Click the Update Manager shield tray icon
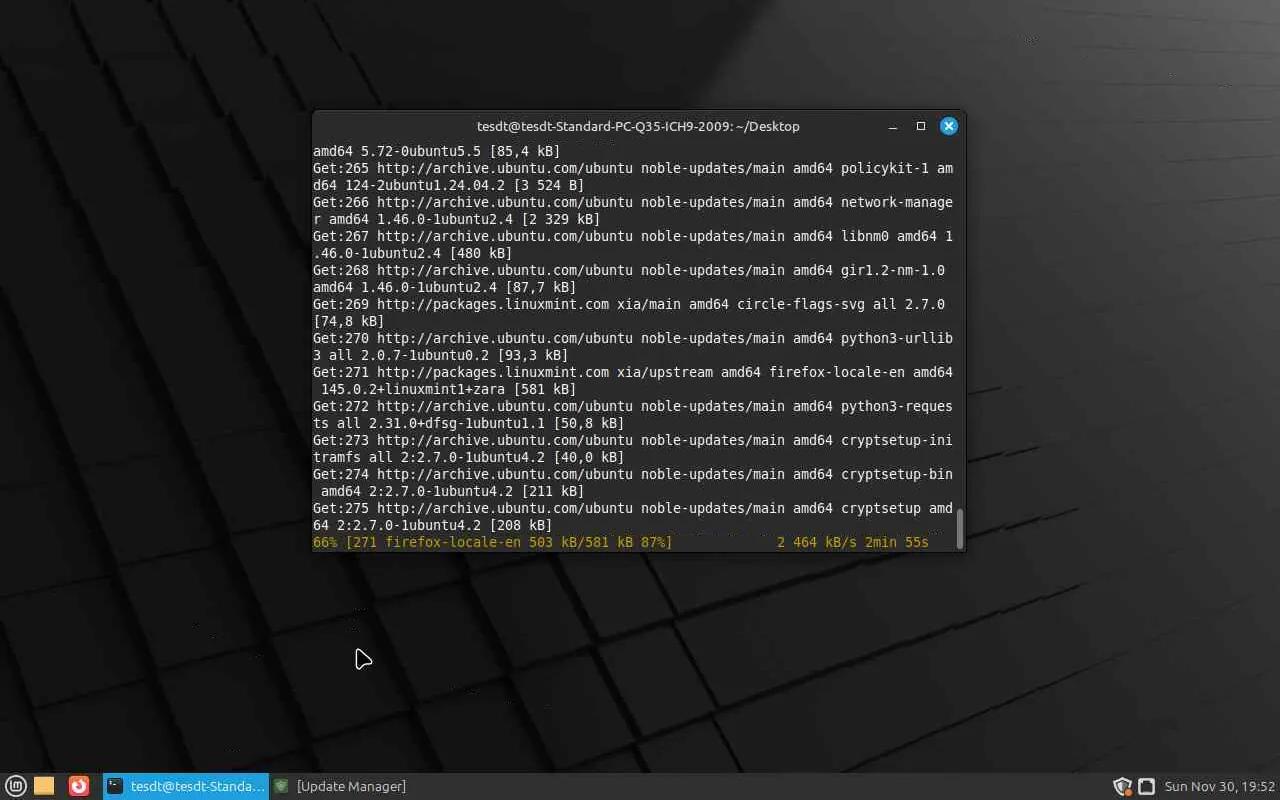This screenshot has height=800, width=1280. point(1122,786)
